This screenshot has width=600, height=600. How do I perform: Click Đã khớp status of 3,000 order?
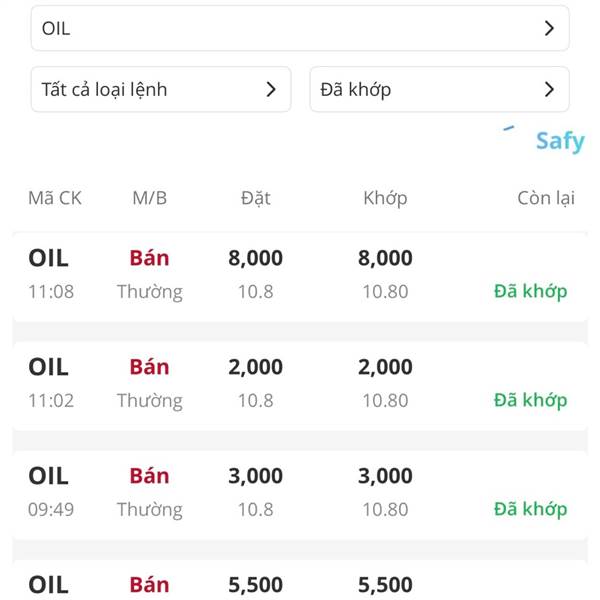[530, 509]
